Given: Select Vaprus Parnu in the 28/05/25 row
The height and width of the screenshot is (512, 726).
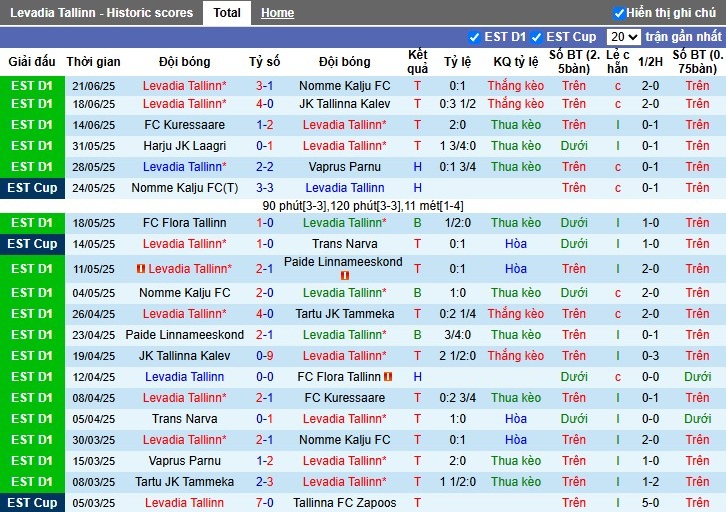Looking at the screenshot, I should [x=344, y=167].
